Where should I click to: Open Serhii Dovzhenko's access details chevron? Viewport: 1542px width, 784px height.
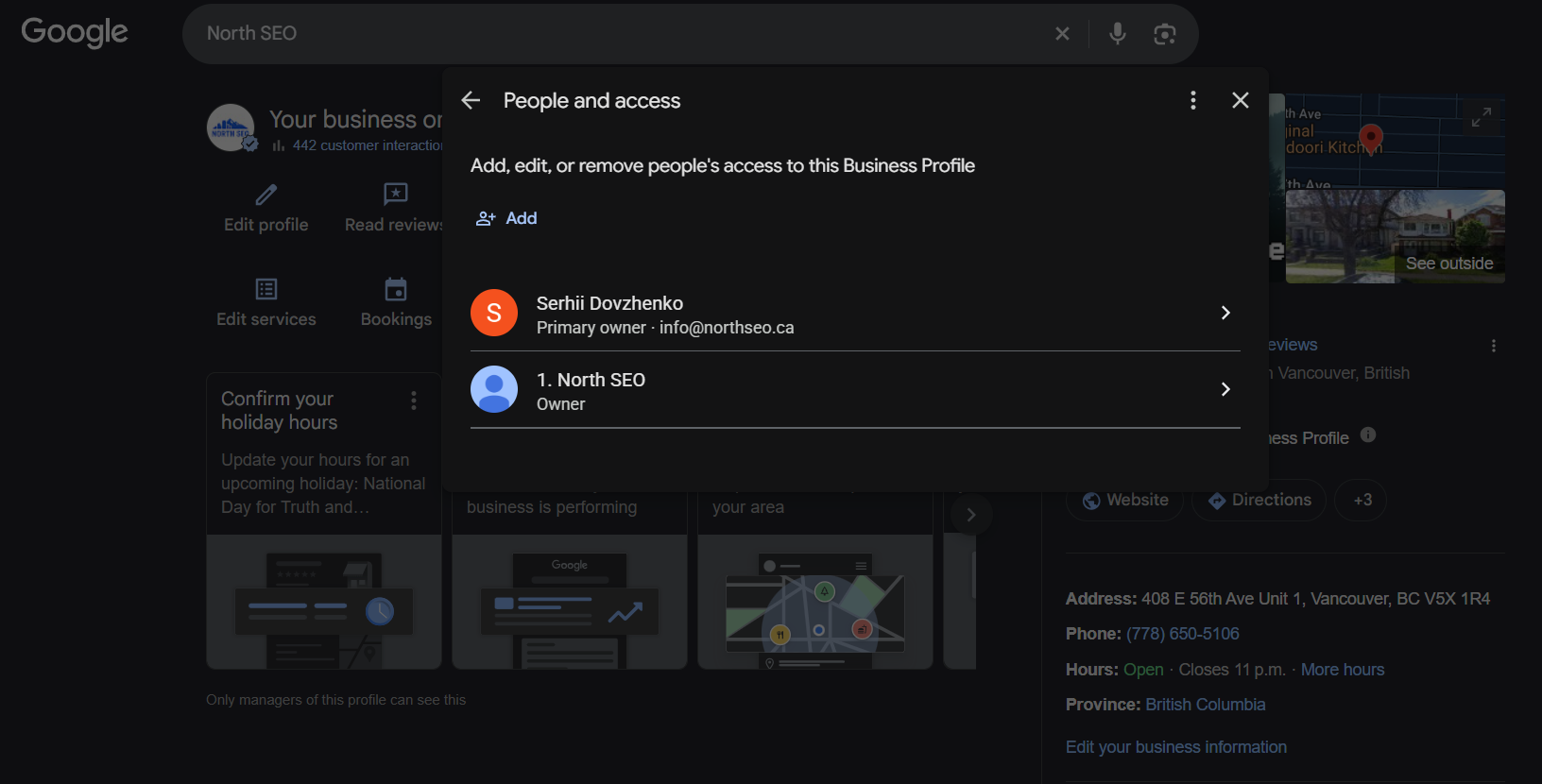click(x=1225, y=313)
